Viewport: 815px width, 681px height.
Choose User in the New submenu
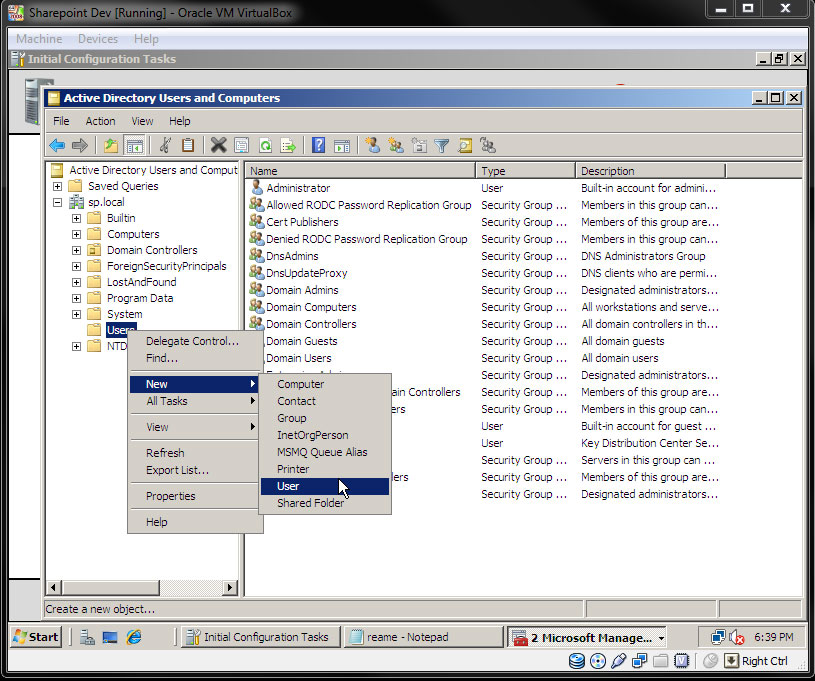tap(325, 486)
